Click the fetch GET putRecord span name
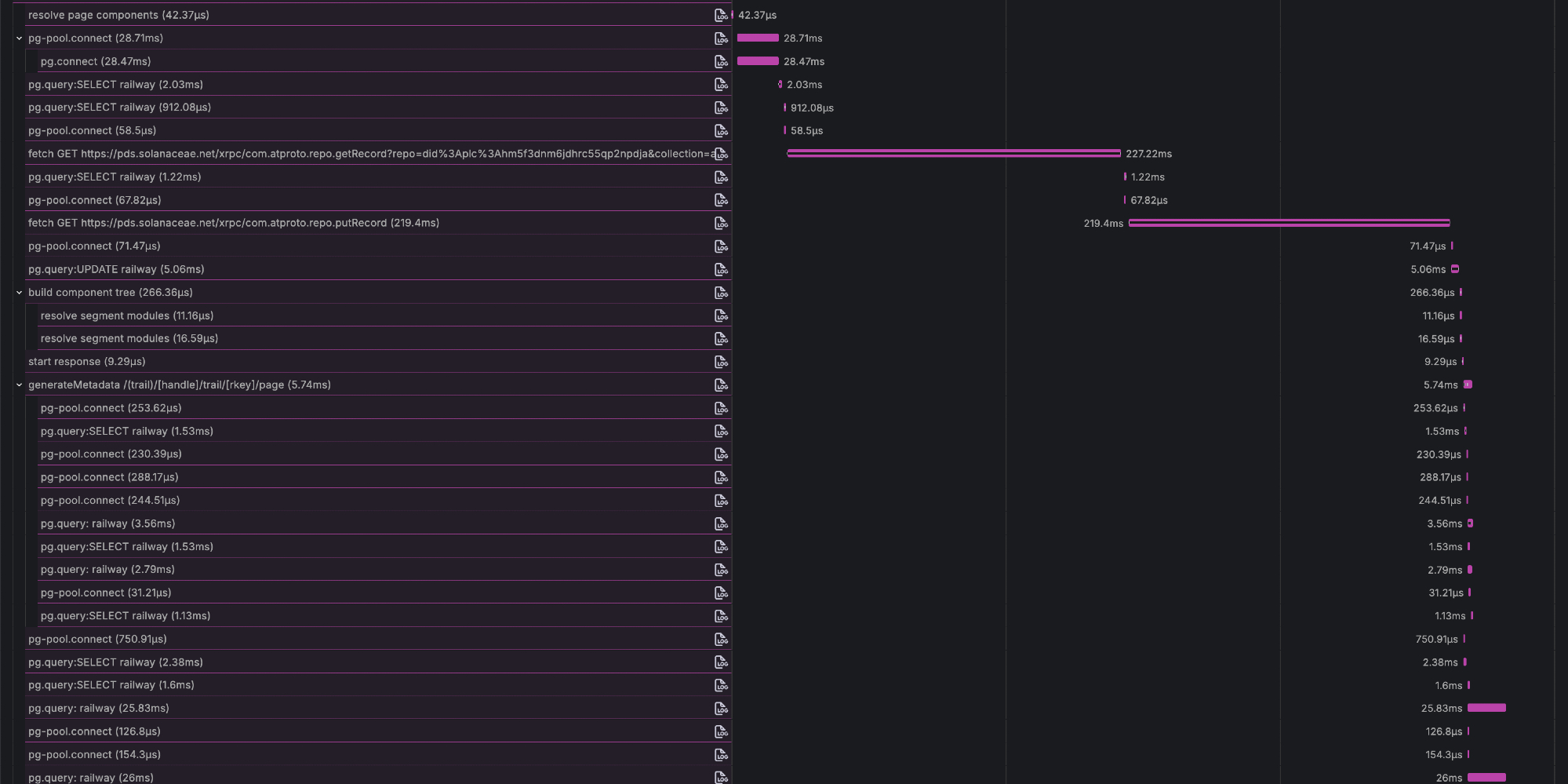1568x784 pixels. tap(233, 223)
